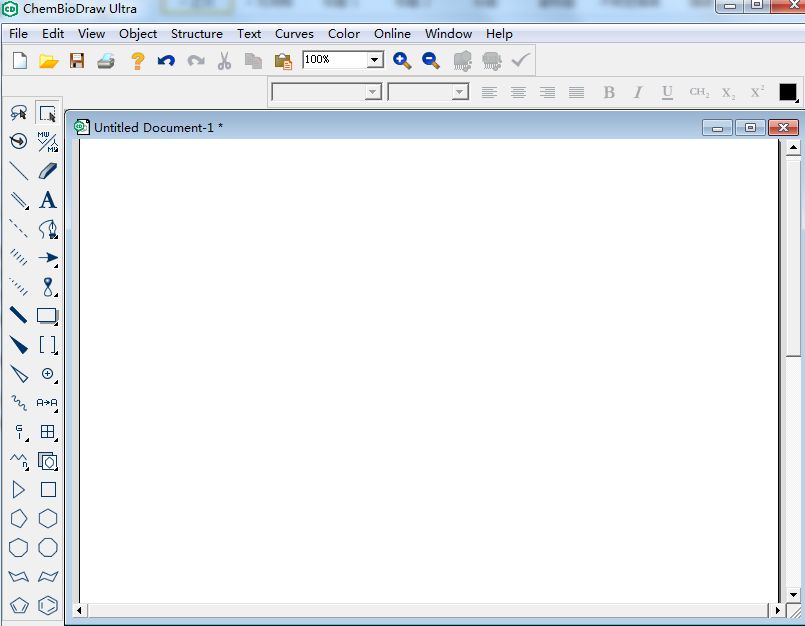Select the Bold Bond tool

[x=19, y=315]
